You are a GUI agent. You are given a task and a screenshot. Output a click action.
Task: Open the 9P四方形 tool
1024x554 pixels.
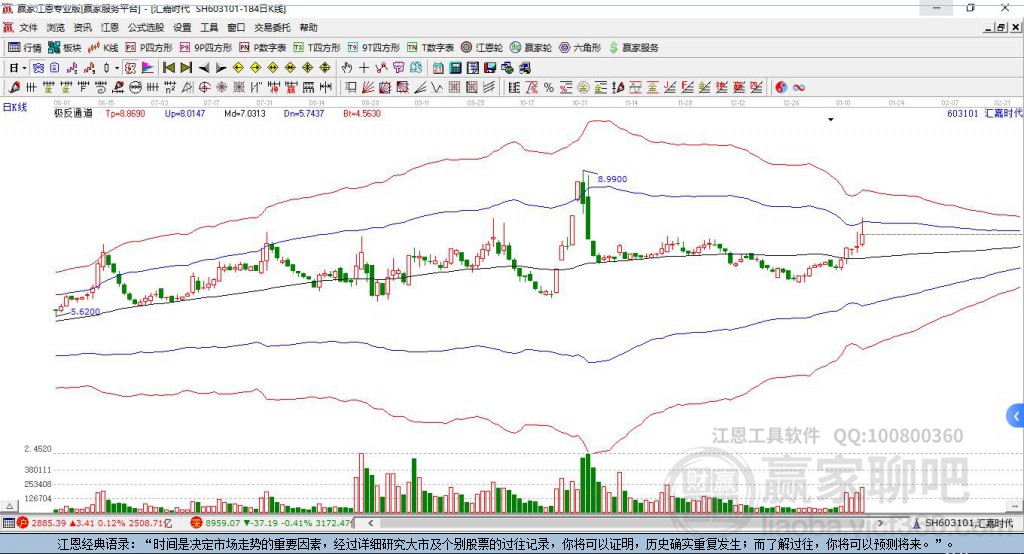(x=206, y=48)
